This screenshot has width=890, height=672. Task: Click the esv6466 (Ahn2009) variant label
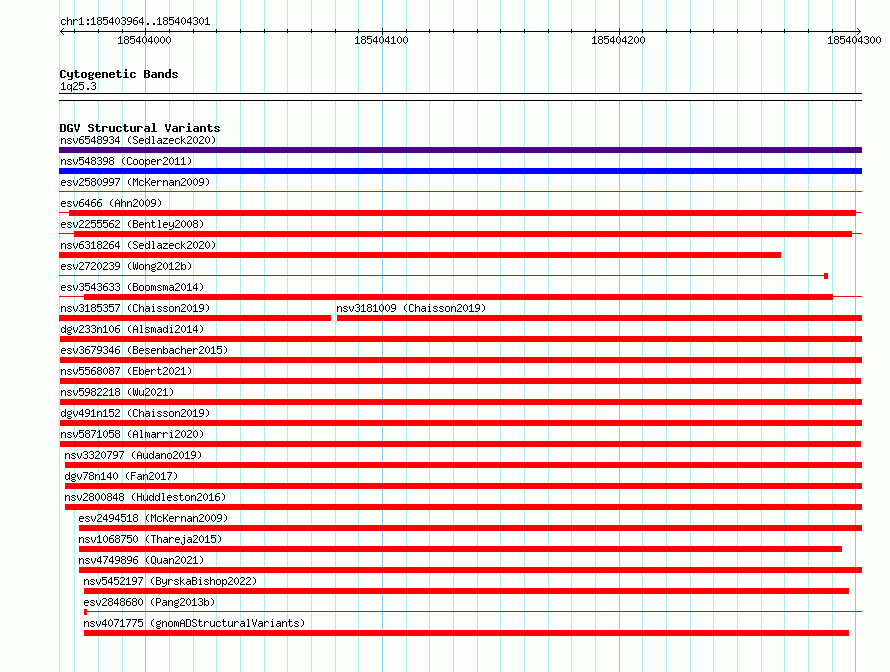tap(111, 203)
